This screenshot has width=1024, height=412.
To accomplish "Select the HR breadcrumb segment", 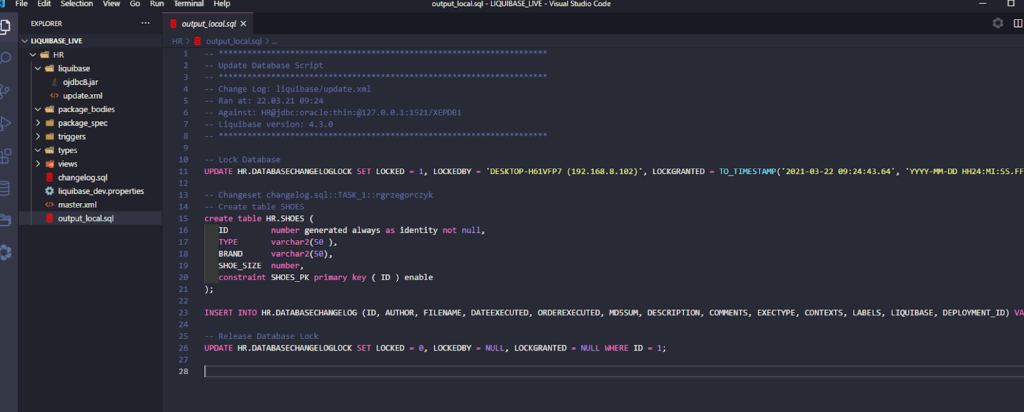I will (x=177, y=42).
